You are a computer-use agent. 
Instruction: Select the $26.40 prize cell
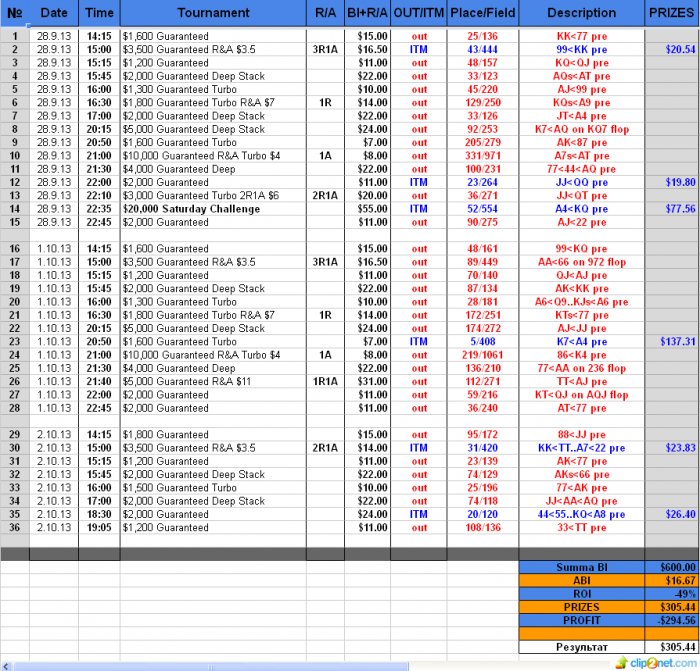(672, 514)
